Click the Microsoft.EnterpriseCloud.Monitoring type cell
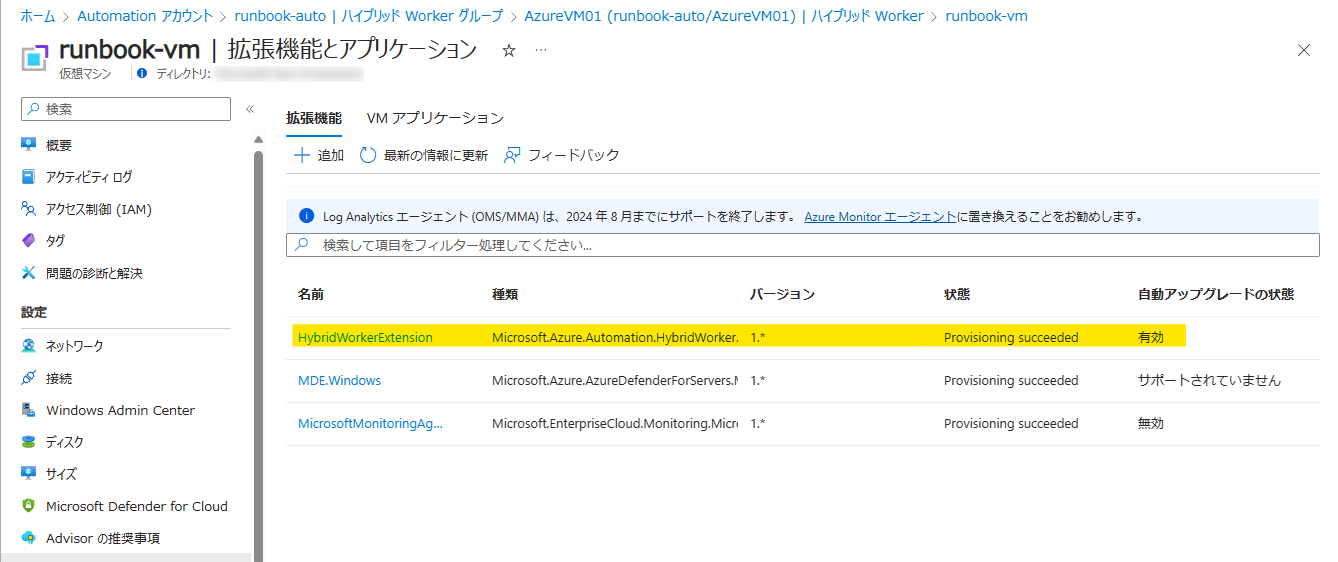 coord(615,424)
